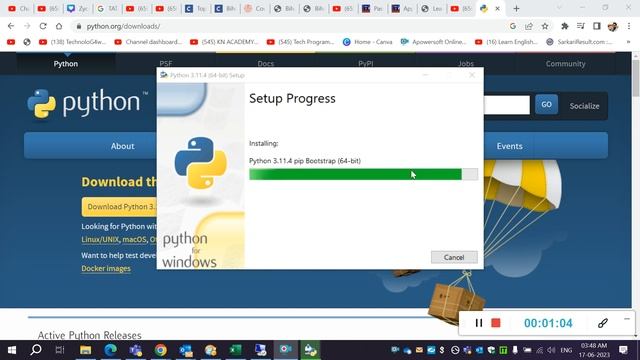Click the Google icon in the address bar
Image resolution: width=640 pixels, height=360 pixels.
[513, 26]
